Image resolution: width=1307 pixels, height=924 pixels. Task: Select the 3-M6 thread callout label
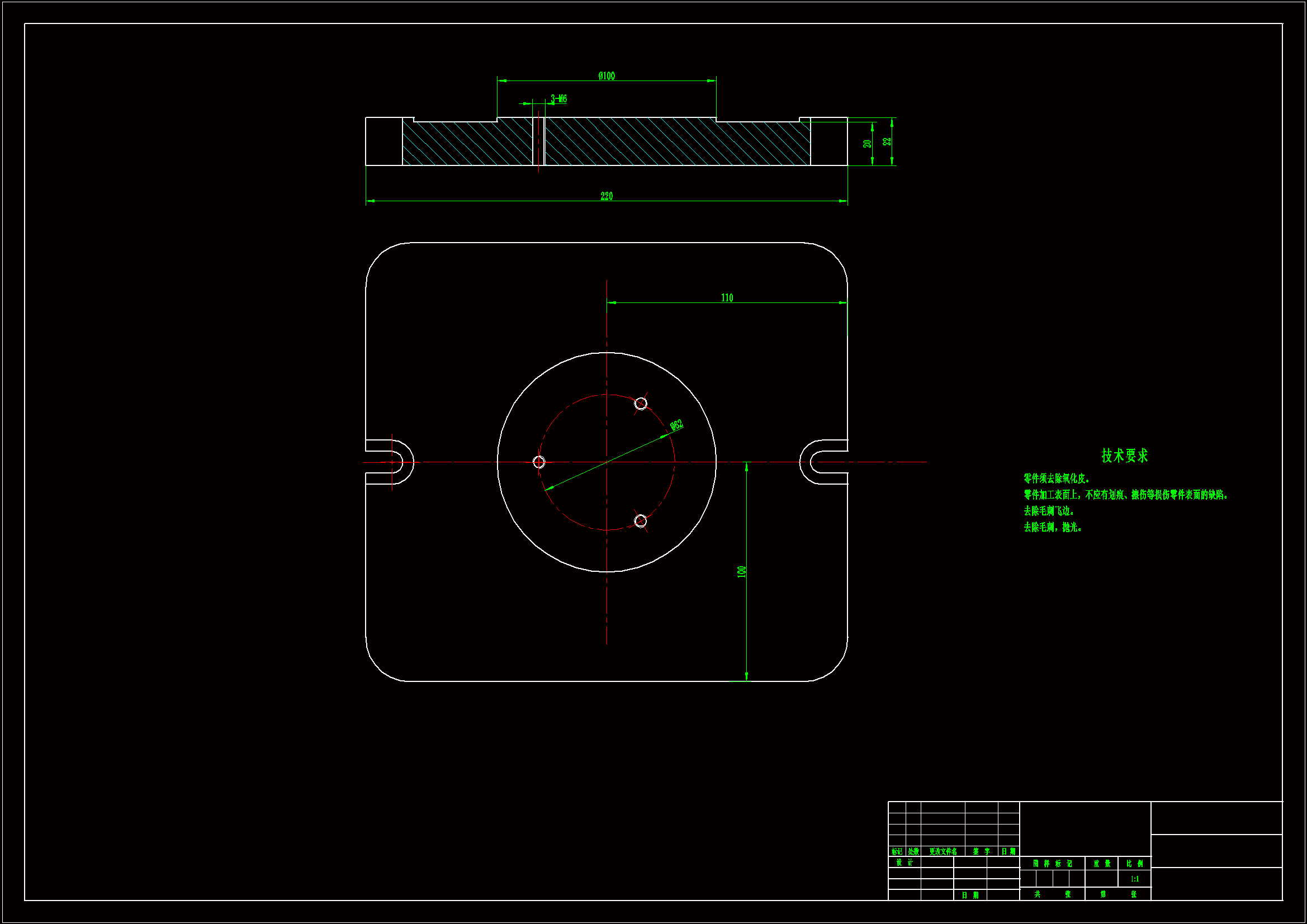click(x=558, y=99)
